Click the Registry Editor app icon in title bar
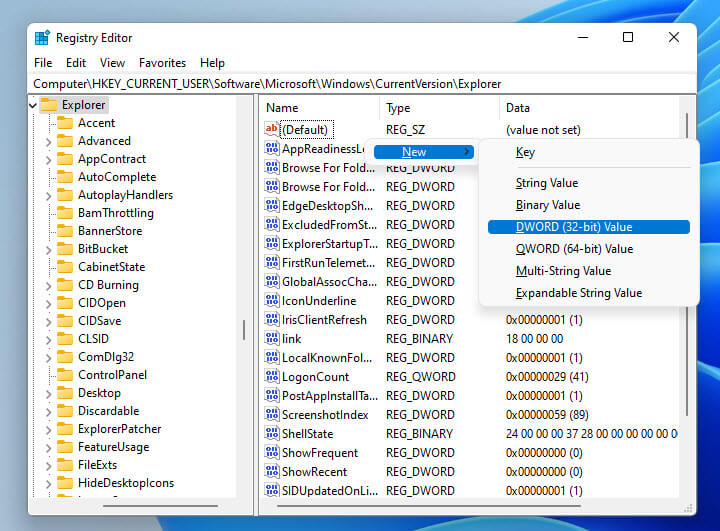Image resolution: width=720 pixels, height=531 pixels. (42, 38)
